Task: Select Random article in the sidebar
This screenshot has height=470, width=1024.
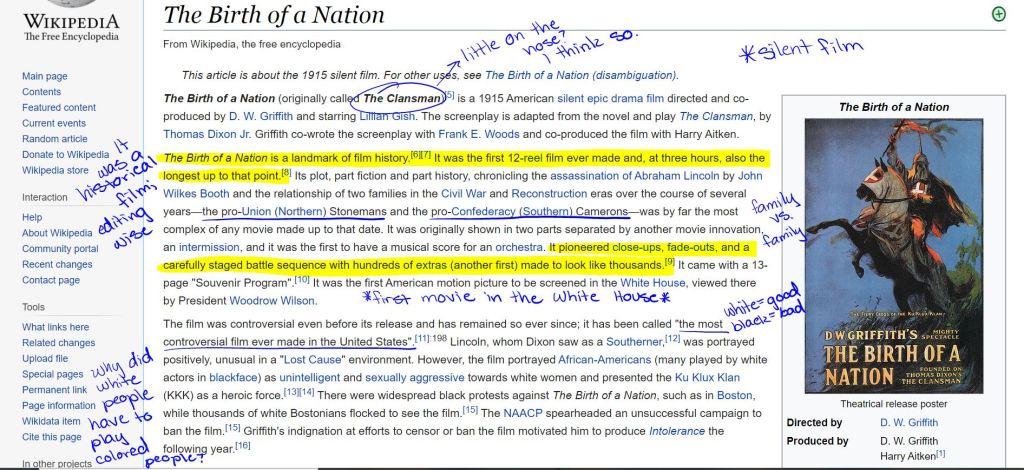Action: click(x=55, y=139)
